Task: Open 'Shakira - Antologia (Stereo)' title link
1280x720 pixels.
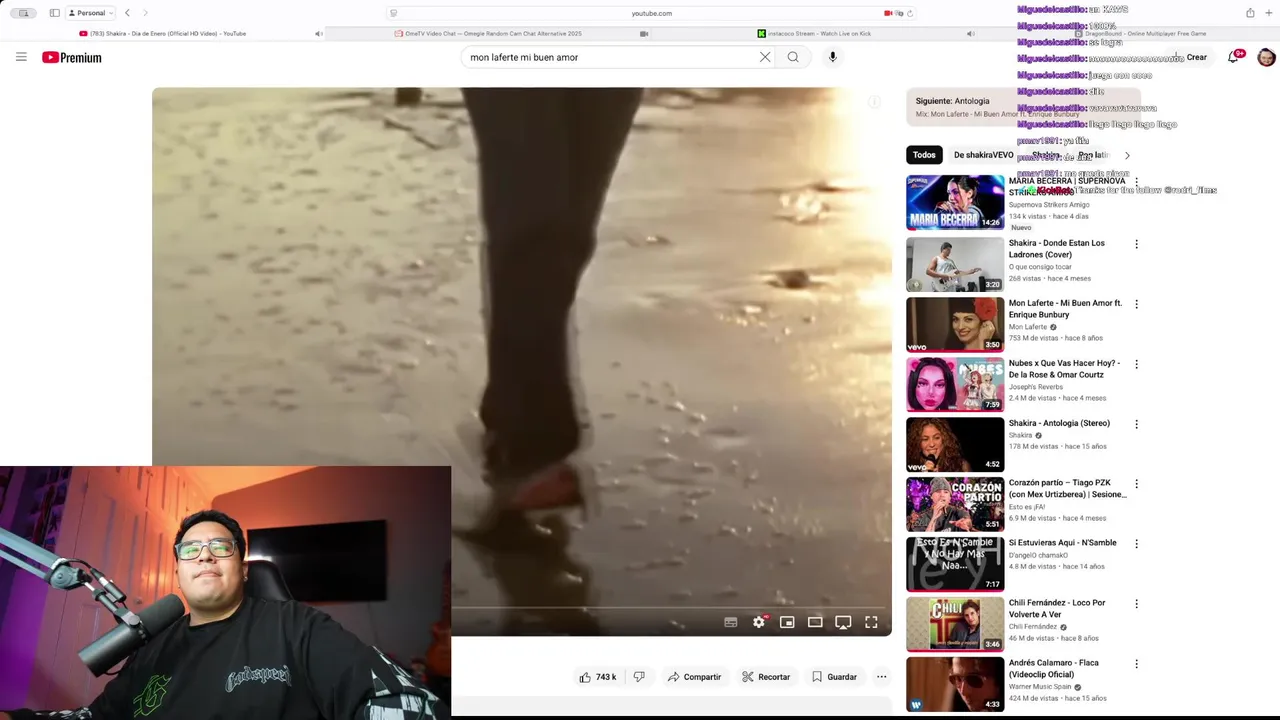Action: click(x=1059, y=423)
